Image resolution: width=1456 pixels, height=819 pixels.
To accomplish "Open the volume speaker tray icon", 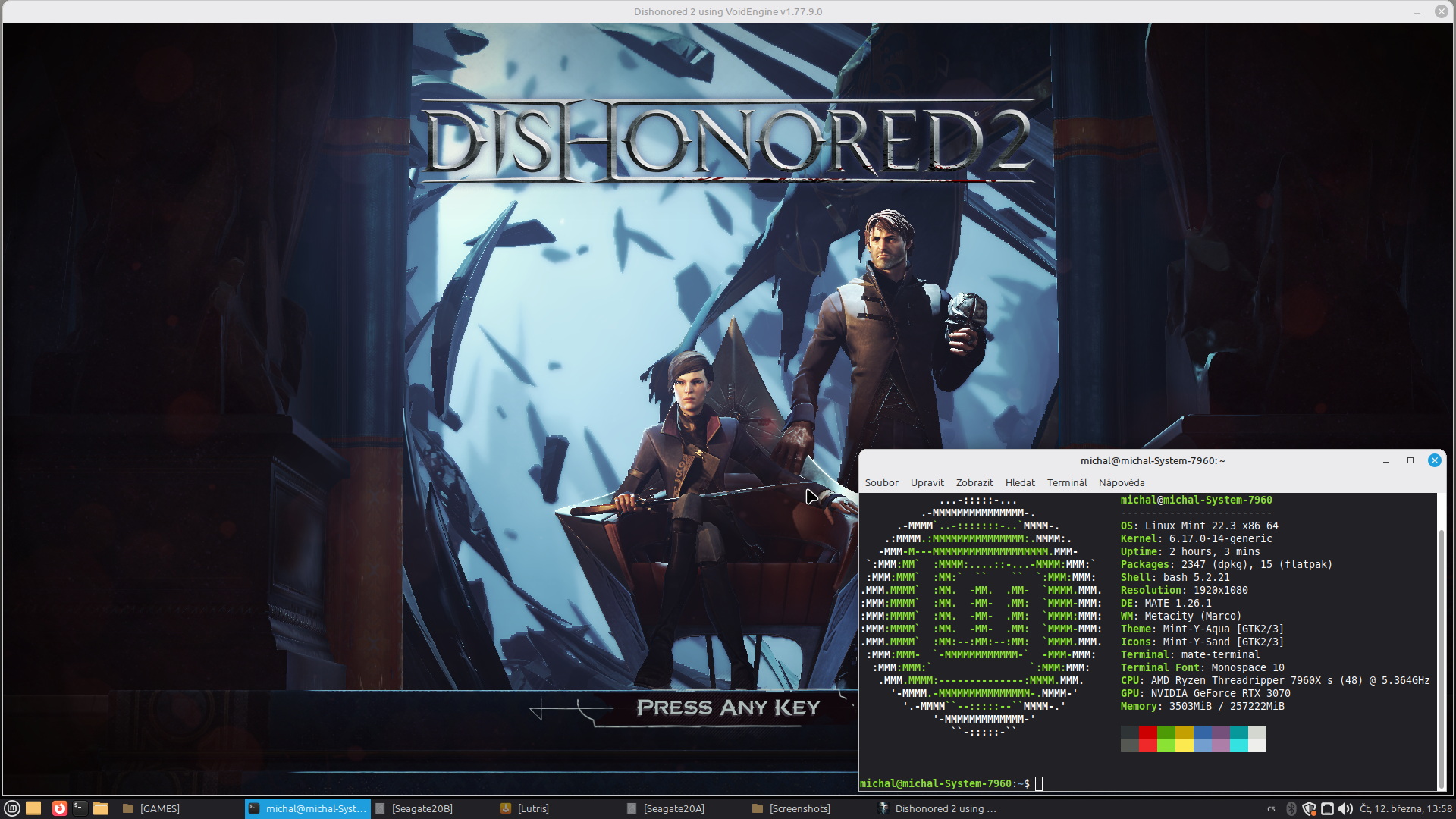I will pos(1345,808).
